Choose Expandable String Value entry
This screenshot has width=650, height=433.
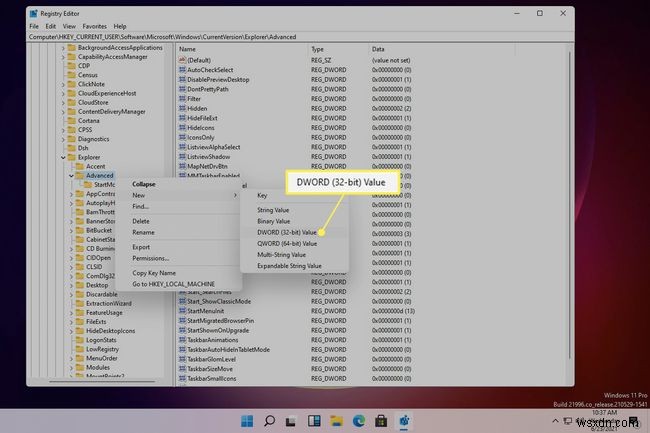point(289,266)
